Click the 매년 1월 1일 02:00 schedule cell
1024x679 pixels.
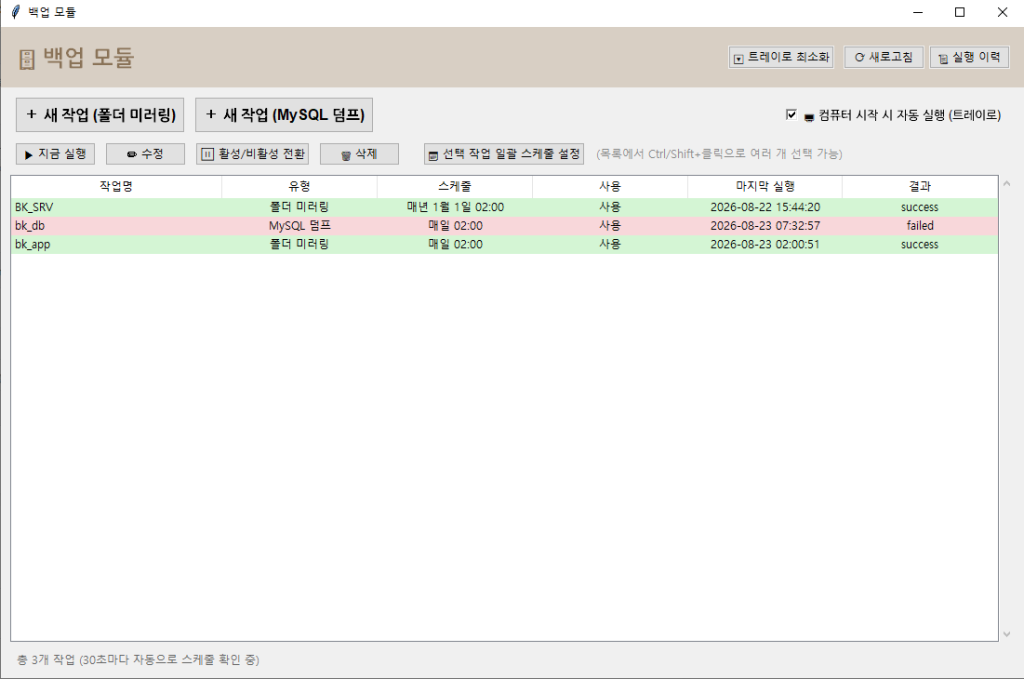(455, 207)
